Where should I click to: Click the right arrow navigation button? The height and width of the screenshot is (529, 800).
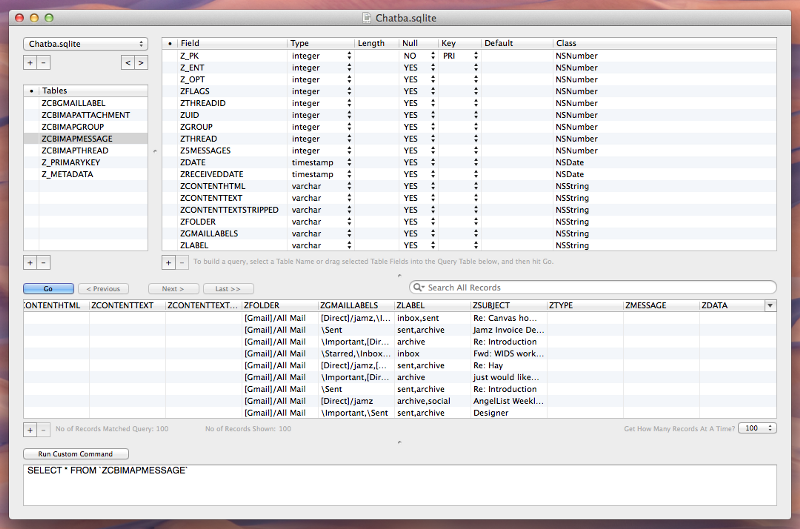[x=141, y=62]
